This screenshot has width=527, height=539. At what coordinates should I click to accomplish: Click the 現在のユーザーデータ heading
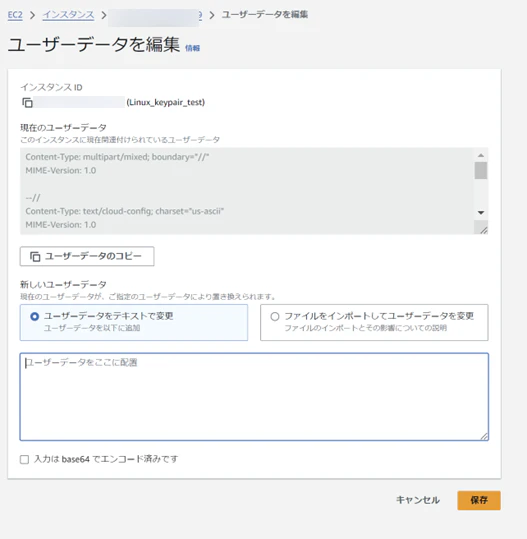pos(63,128)
